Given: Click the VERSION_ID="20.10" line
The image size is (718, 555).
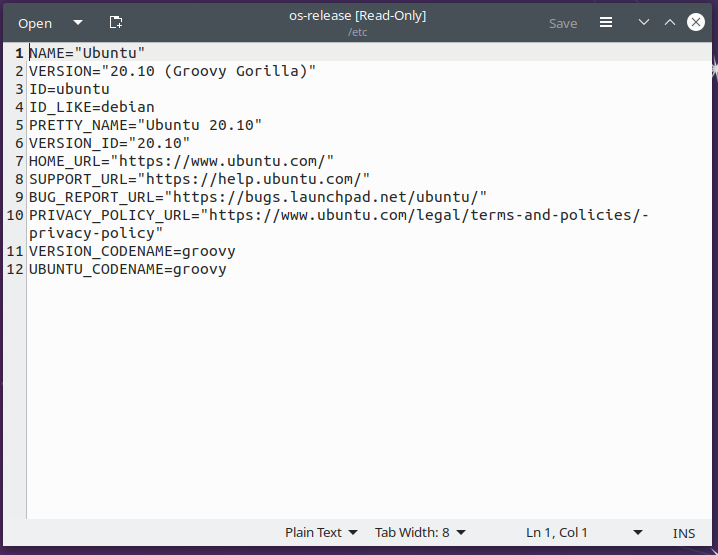Looking at the screenshot, I should pos(109,143).
